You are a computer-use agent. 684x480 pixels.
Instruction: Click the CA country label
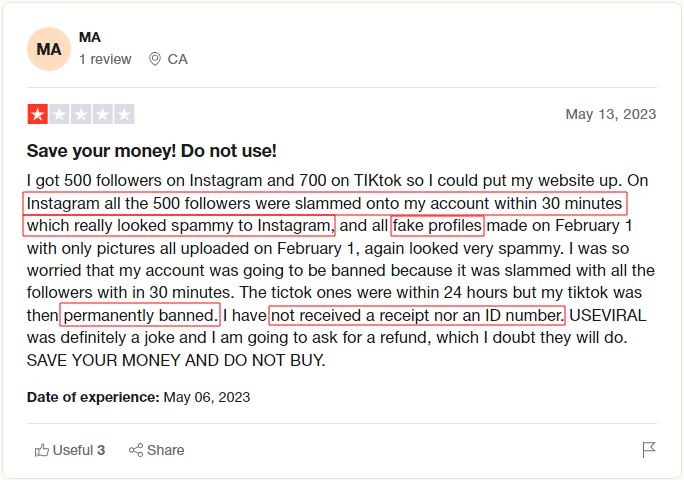[177, 59]
